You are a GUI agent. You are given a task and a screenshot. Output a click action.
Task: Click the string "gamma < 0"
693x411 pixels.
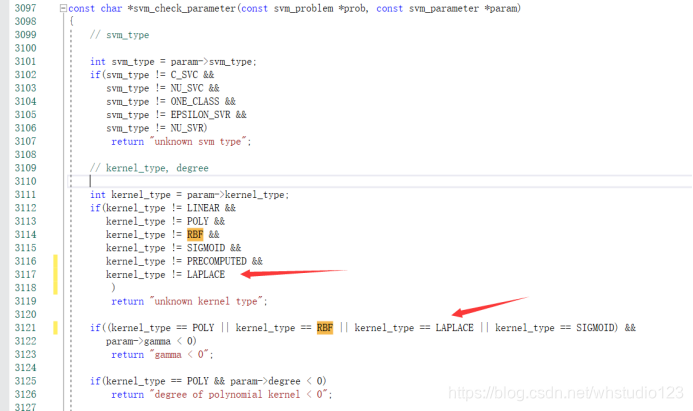pos(179,354)
